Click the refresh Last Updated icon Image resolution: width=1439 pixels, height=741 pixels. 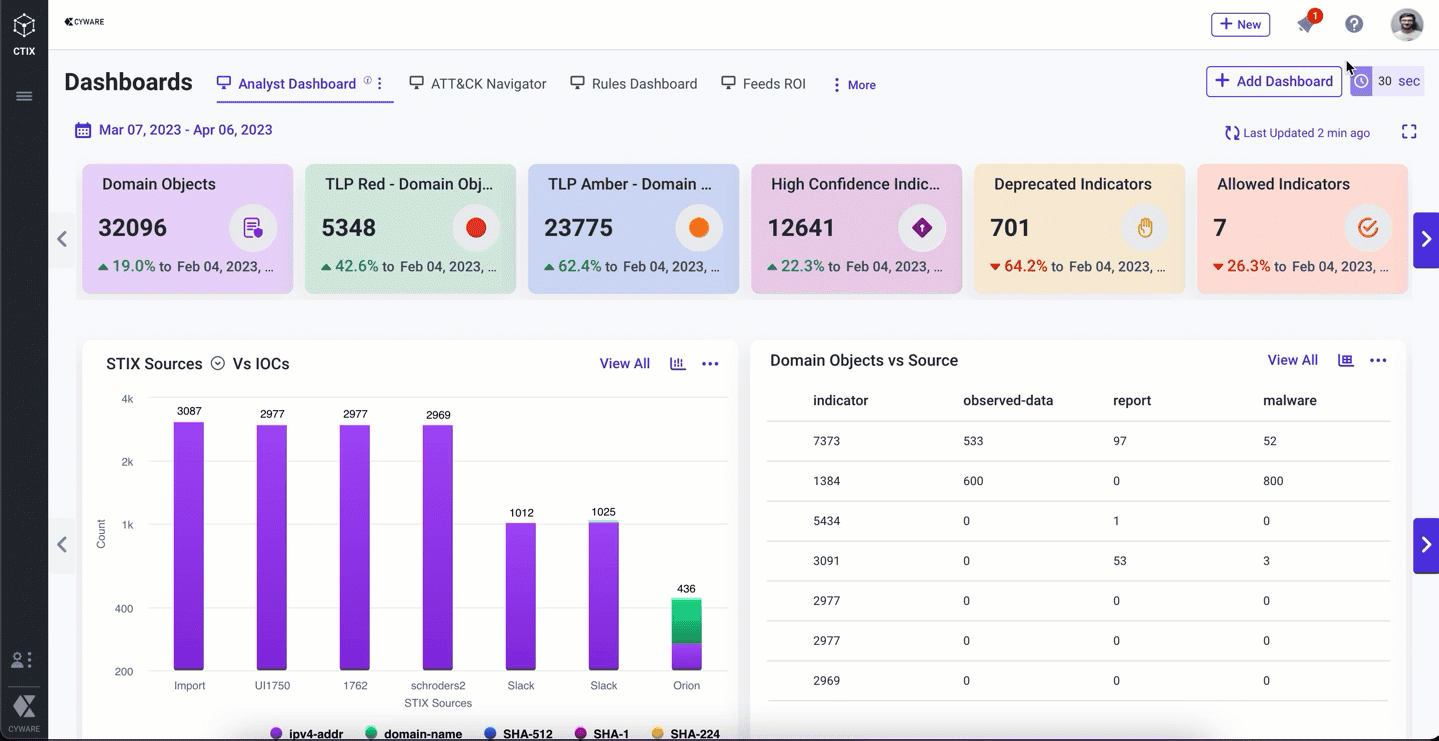(x=1232, y=133)
